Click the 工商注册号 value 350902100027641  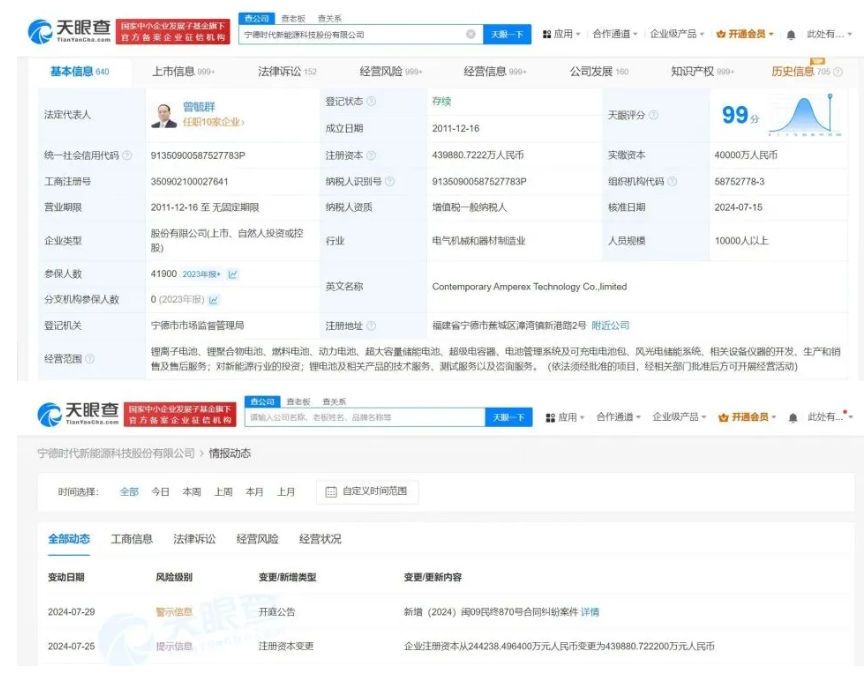(189, 182)
